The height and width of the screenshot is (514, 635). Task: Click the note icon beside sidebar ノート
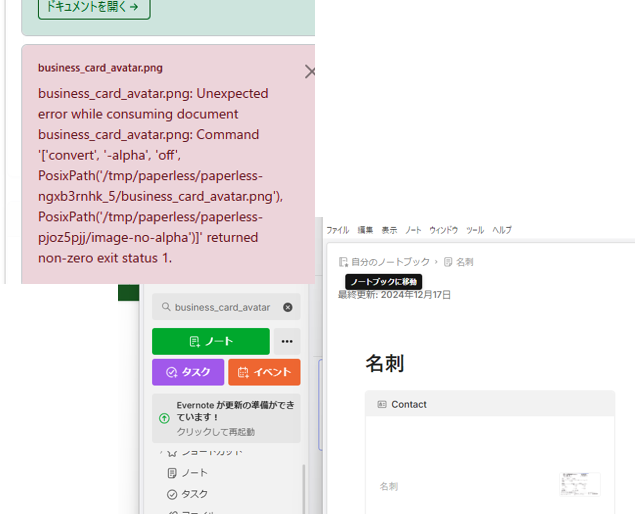172,473
